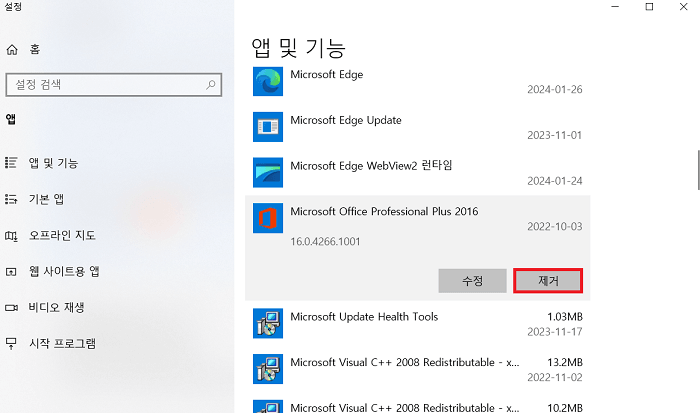Viewport: 700px width, 413px height.
Task: Click the Edge WebView2 런타임 icon
Action: click(268, 172)
